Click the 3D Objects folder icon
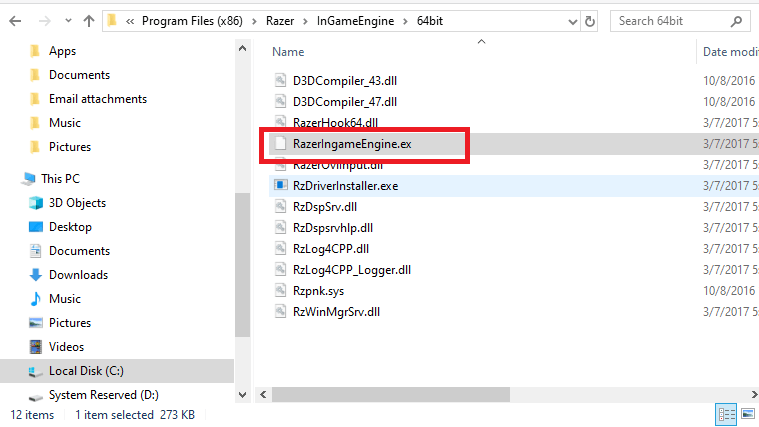Screen dimensions: 759x427 (35, 203)
